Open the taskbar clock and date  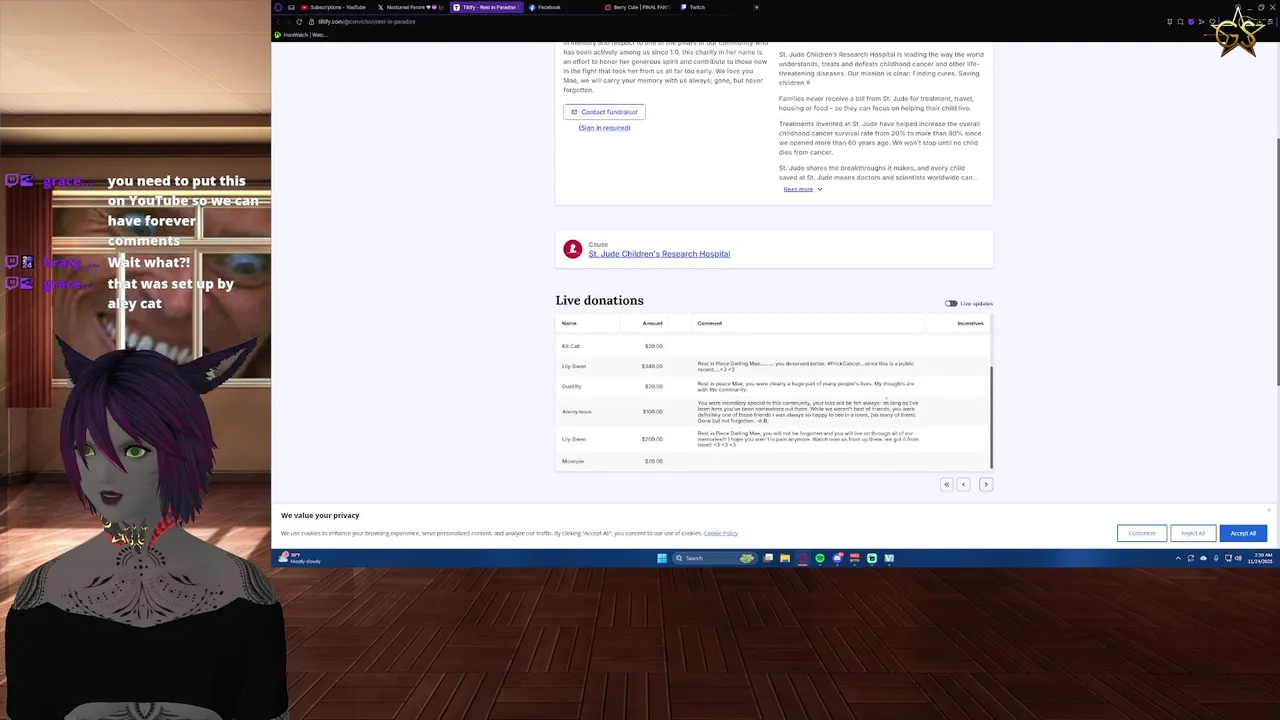coord(1258,558)
